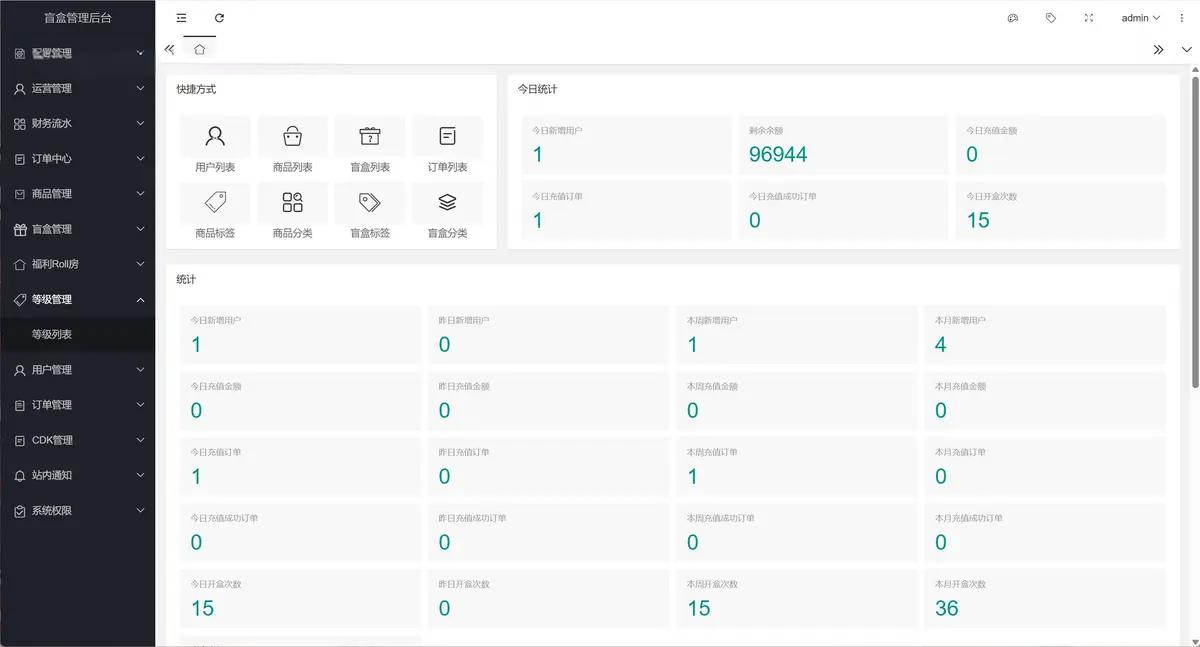
Task: Expand the CDK管理 menu chevron
Action: coord(140,440)
